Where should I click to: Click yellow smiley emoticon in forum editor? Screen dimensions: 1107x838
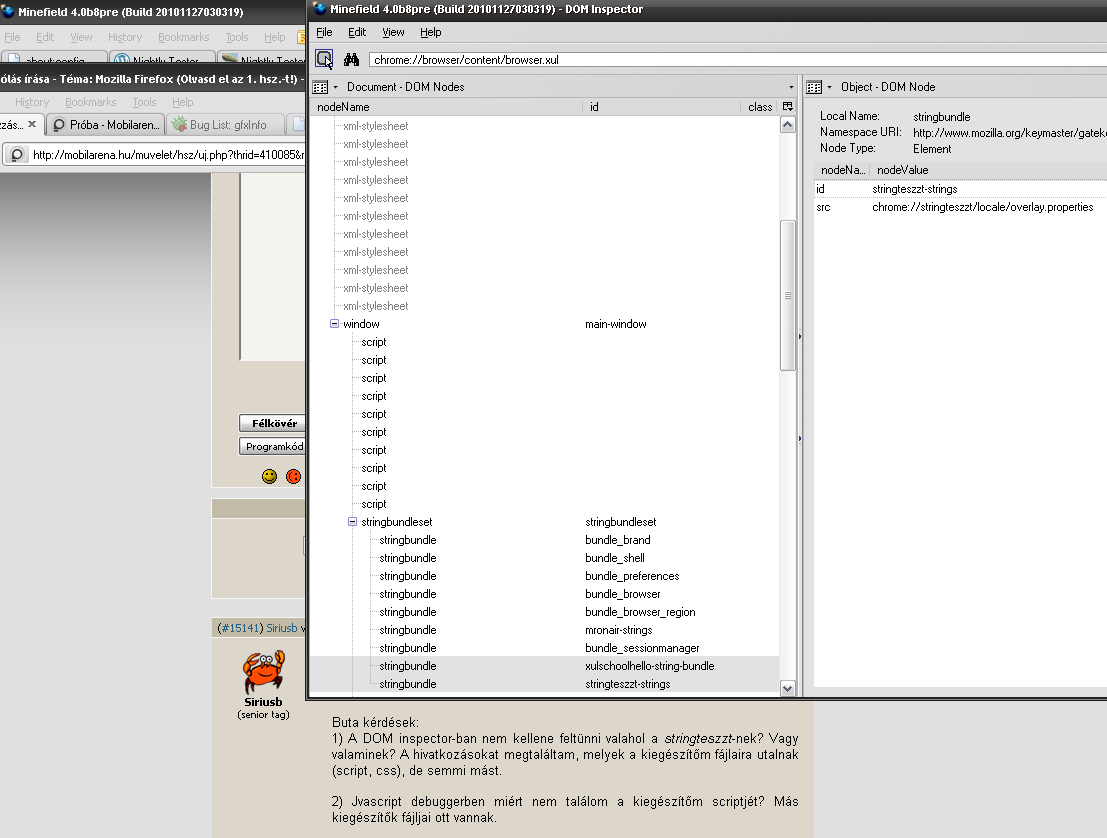(269, 477)
